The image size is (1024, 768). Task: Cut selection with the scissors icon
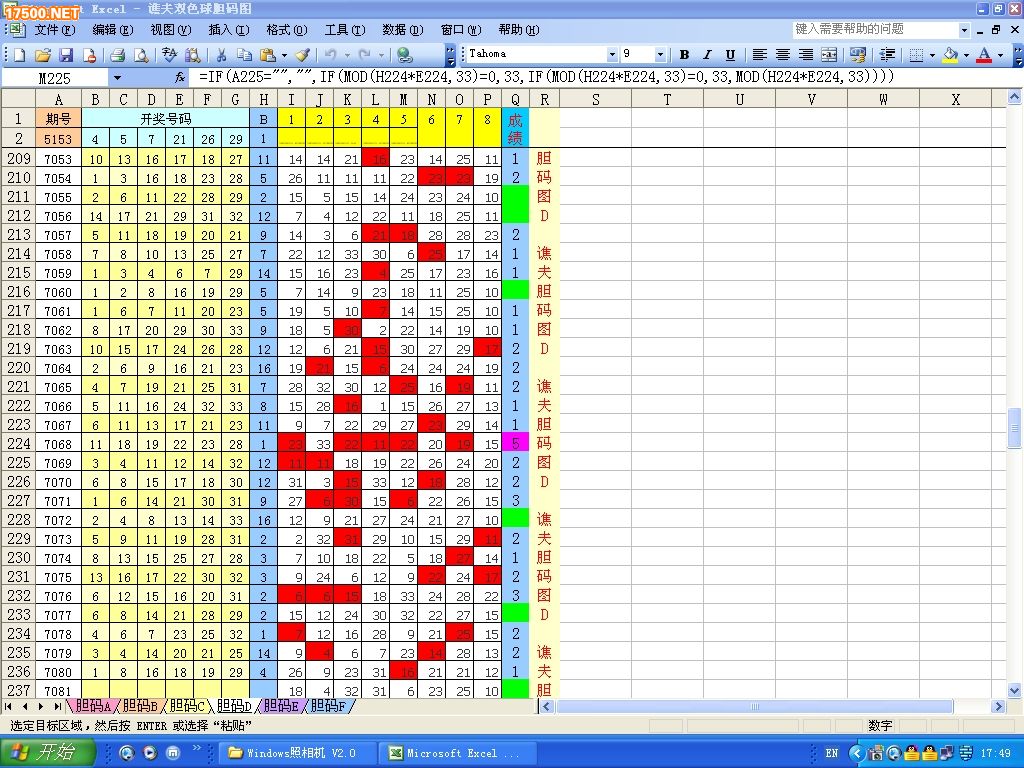point(221,55)
